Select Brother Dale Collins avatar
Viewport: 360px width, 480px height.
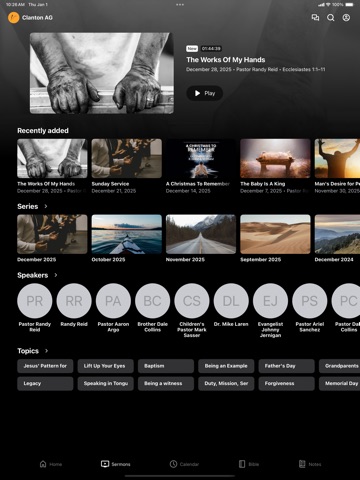(153, 301)
